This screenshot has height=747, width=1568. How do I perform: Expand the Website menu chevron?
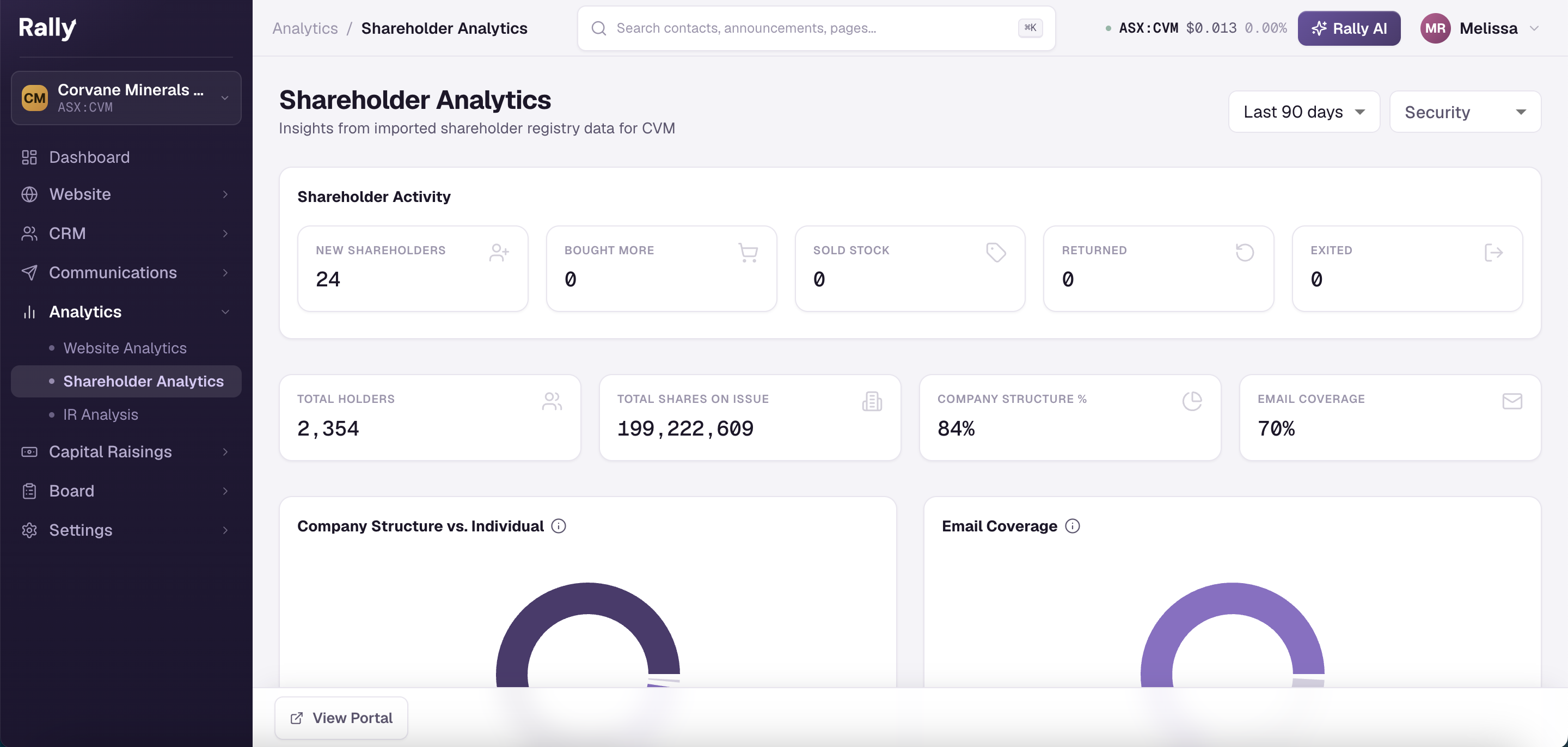click(x=225, y=194)
